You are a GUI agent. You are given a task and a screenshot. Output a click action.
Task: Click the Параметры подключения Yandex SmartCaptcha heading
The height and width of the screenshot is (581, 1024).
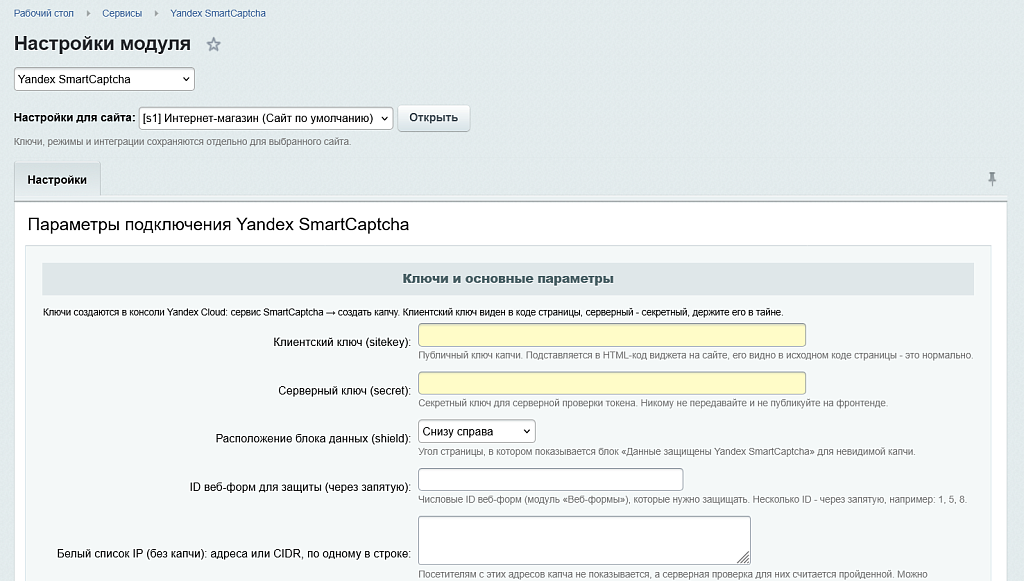(218, 225)
